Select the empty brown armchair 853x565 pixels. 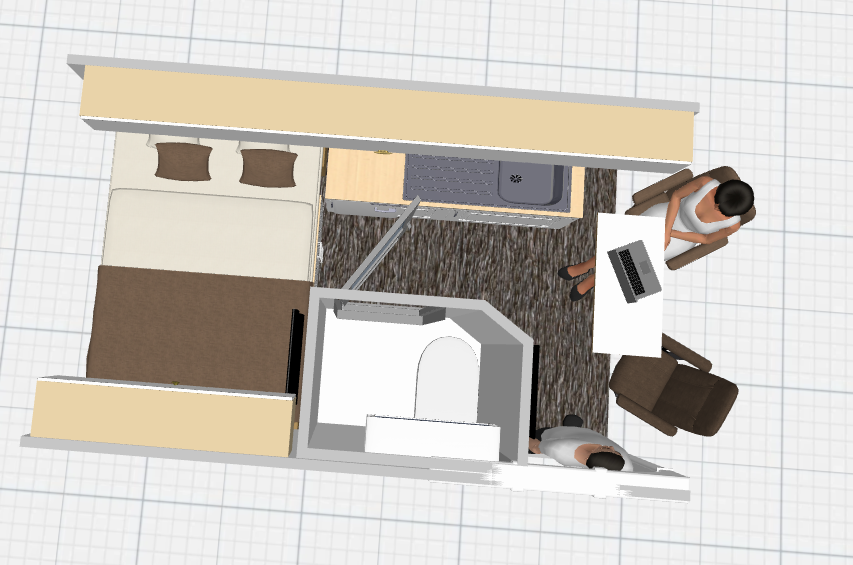click(674, 387)
